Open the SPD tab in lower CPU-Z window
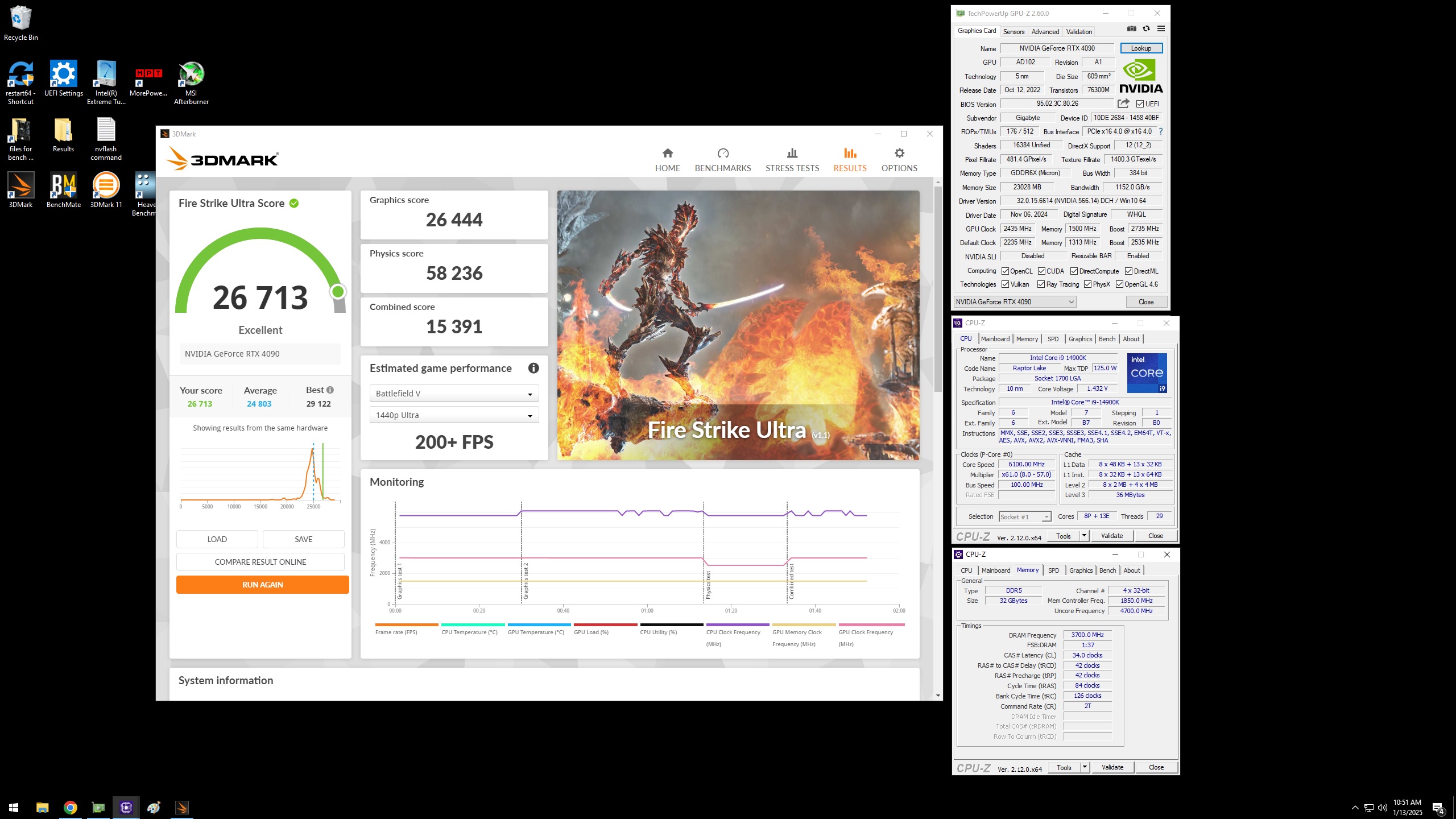 (x=1054, y=570)
